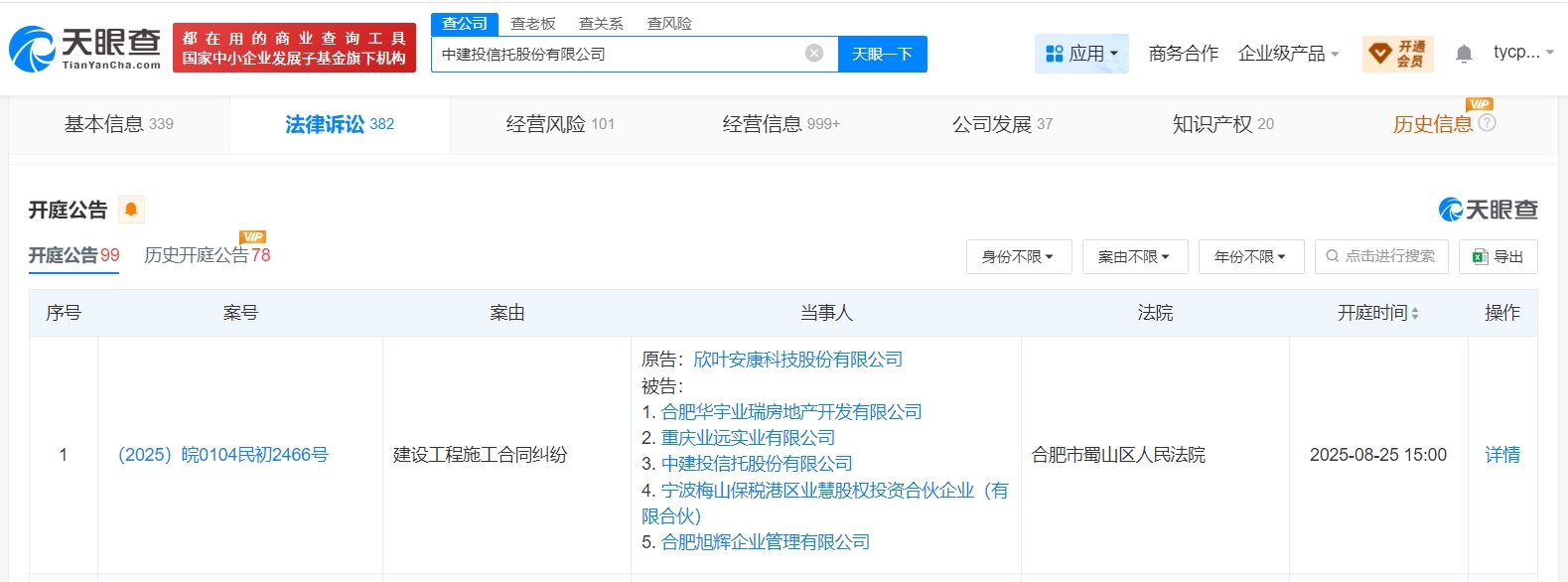The image size is (1568, 582).
Task: Show help for 历史信息
Action: pos(1487,123)
